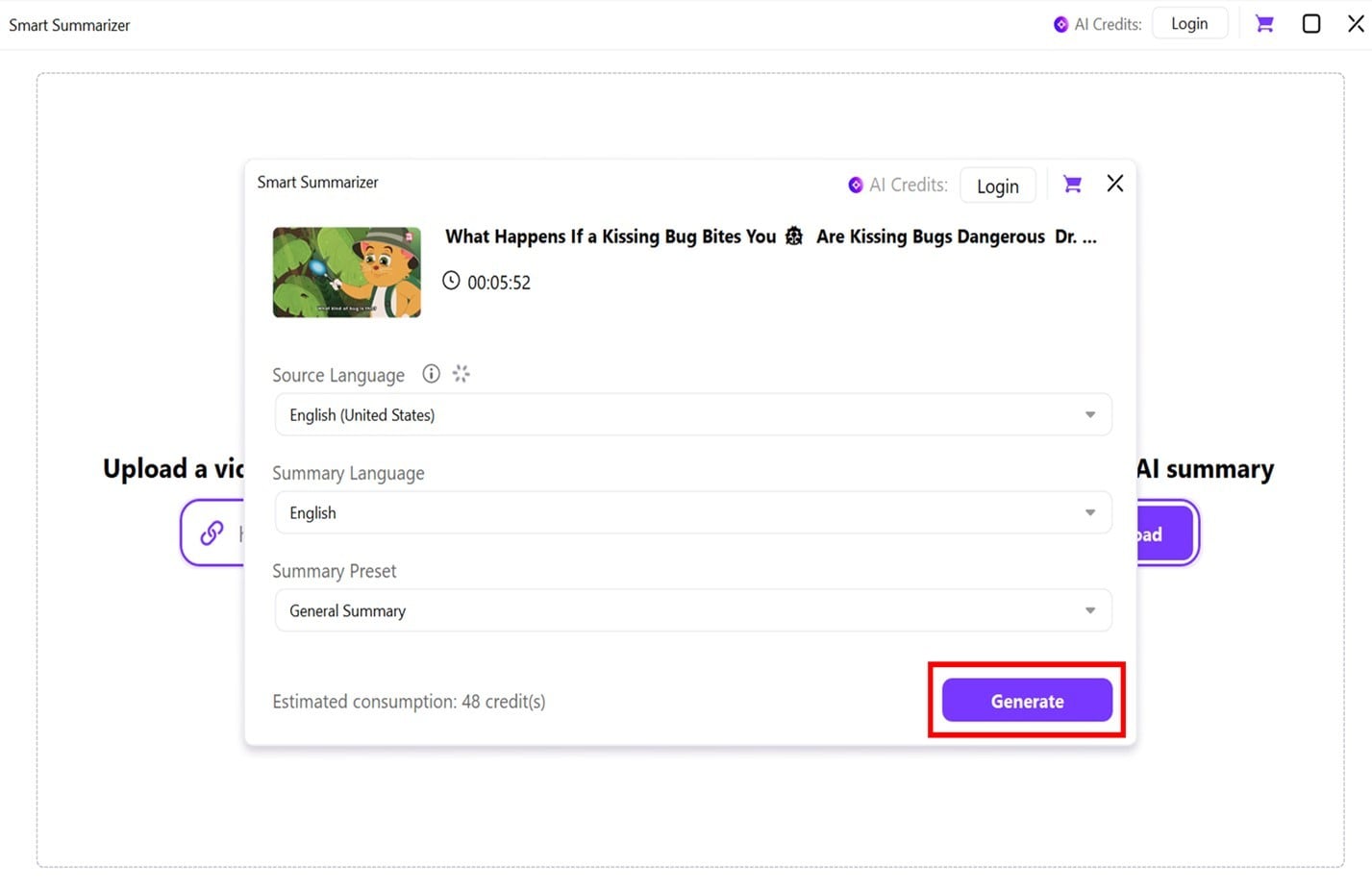Click the AI Credits icon inside the dialog
The width and height of the screenshot is (1372, 893).
coord(856,185)
